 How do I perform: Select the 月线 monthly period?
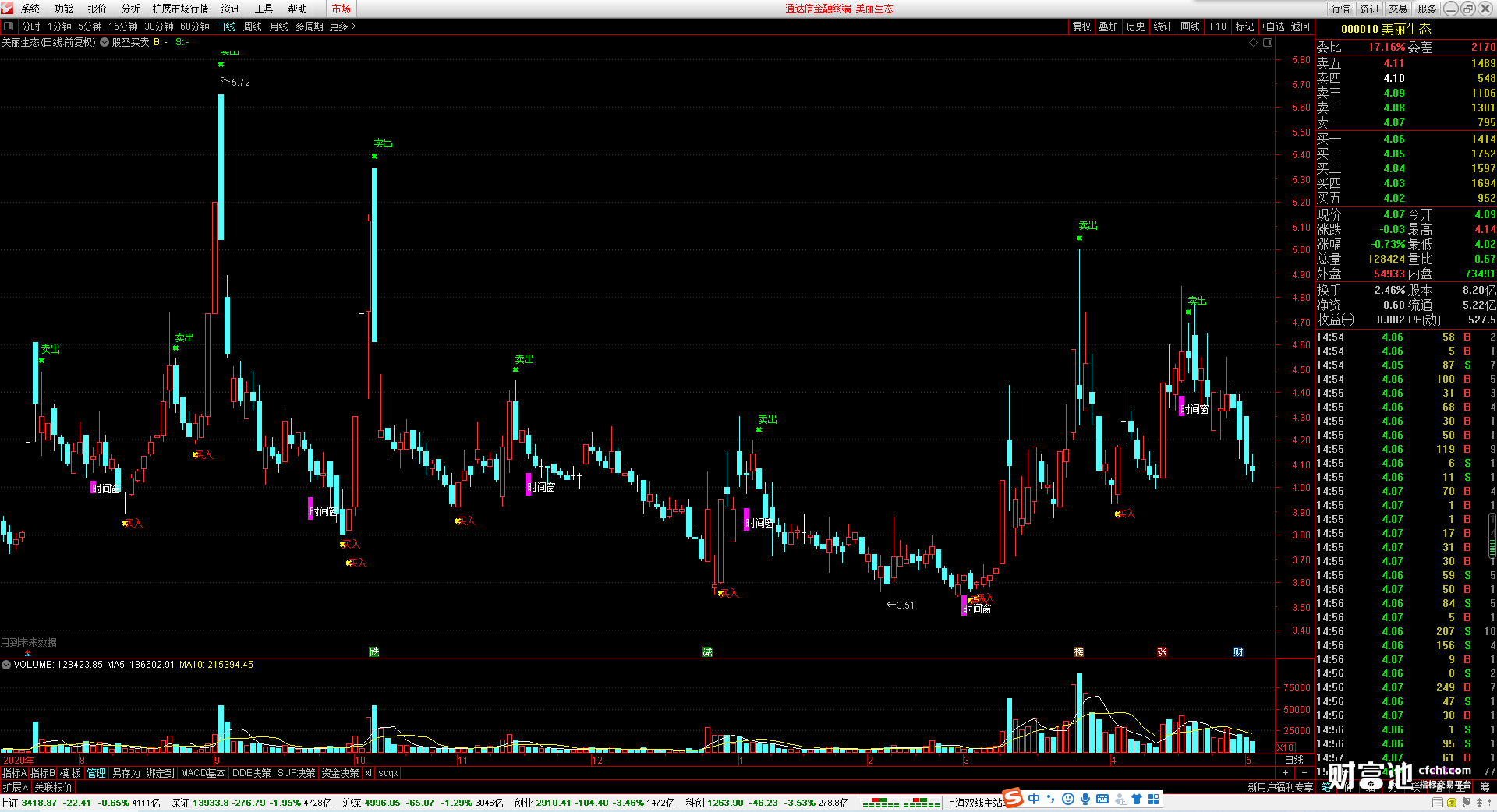click(x=279, y=26)
